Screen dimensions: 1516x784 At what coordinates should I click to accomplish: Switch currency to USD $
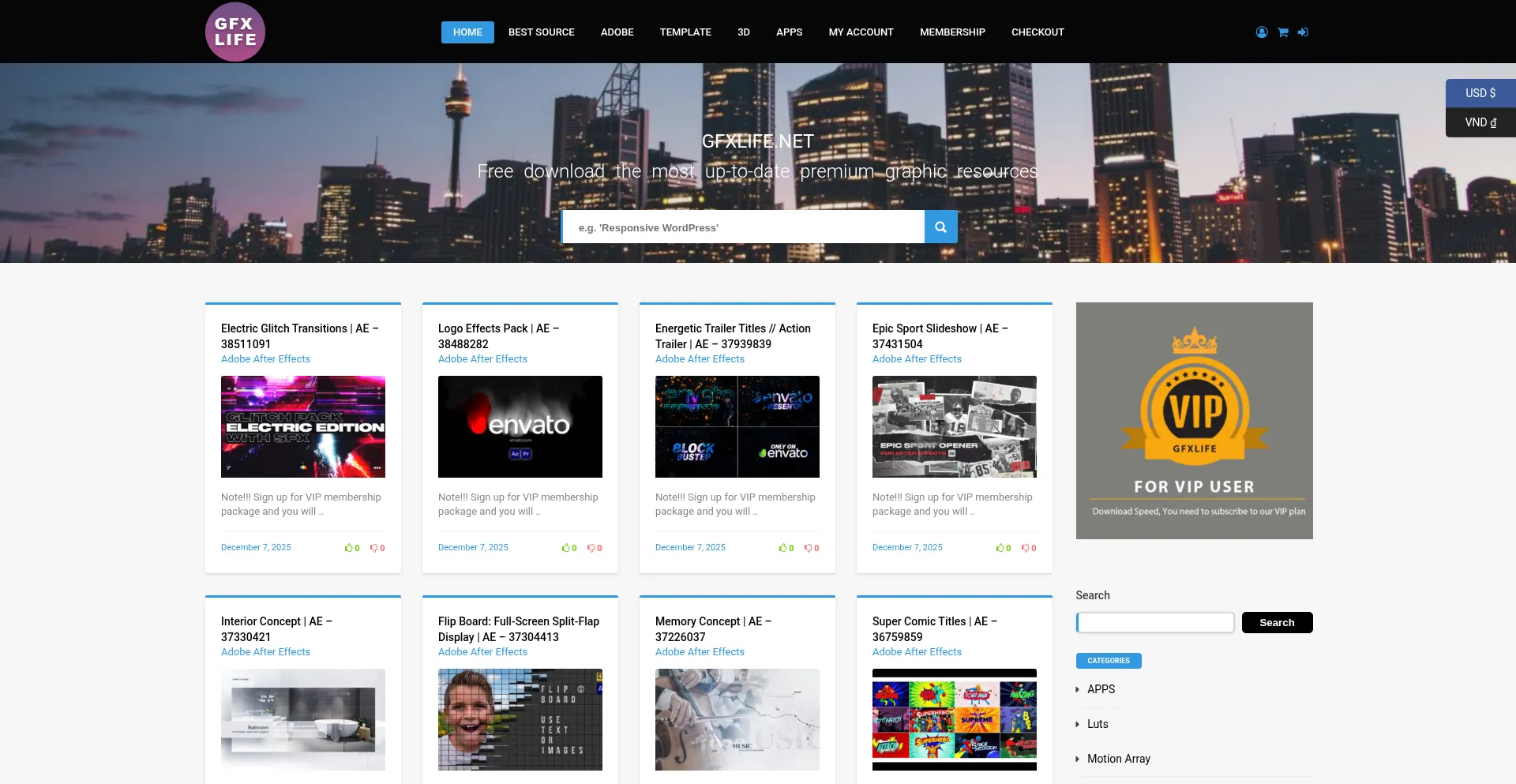[1480, 93]
